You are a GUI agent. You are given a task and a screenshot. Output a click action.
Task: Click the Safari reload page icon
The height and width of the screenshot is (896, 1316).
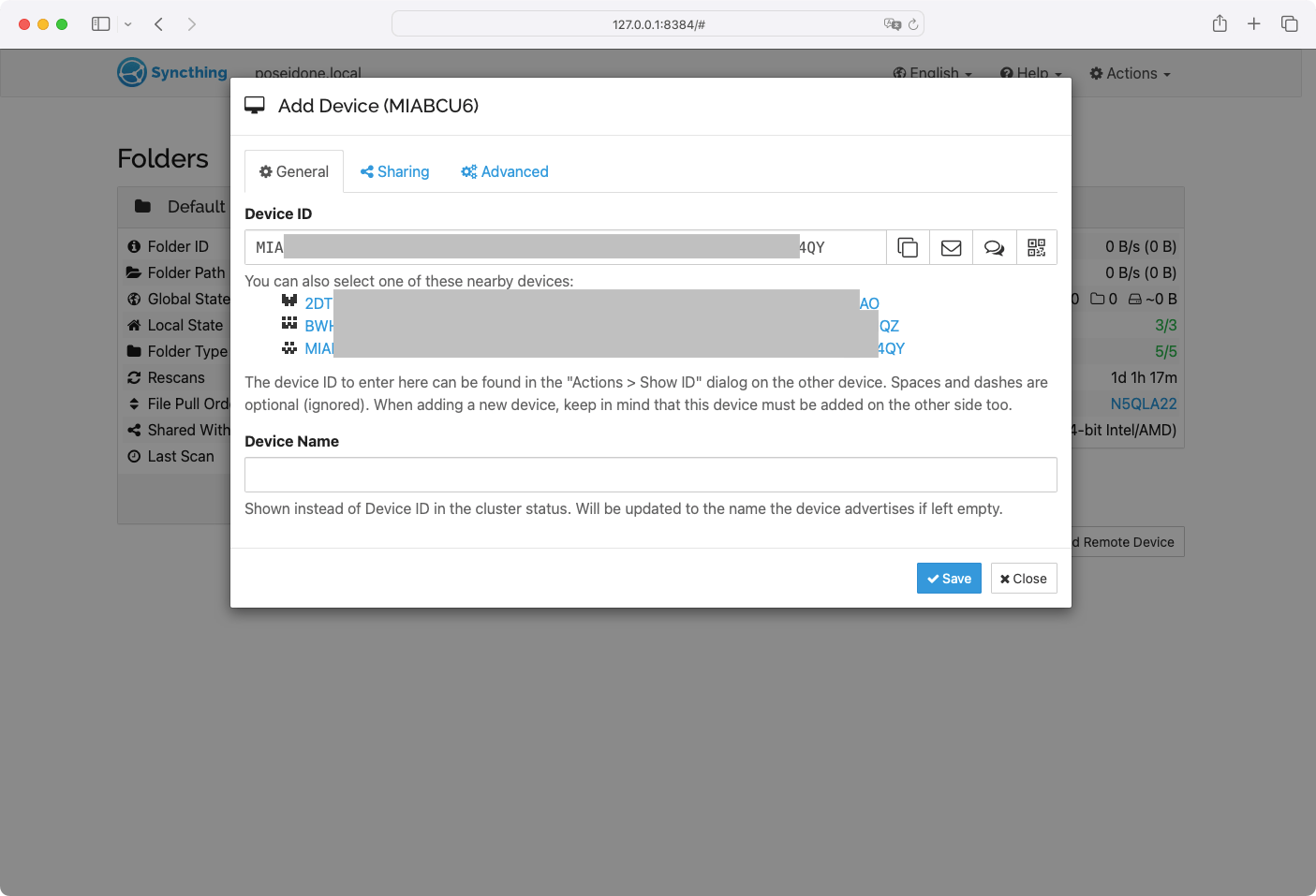(x=913, y=24)
